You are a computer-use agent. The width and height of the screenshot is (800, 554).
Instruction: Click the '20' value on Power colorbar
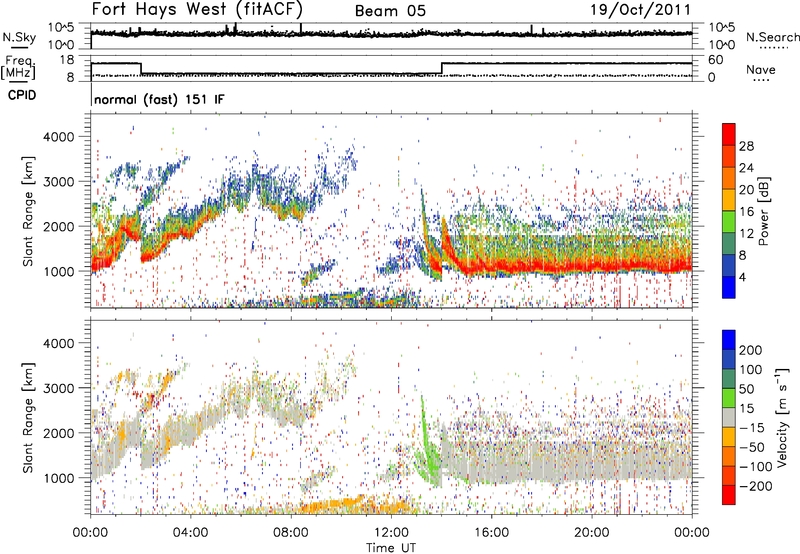pyautogui.click(x=746, y=190)
